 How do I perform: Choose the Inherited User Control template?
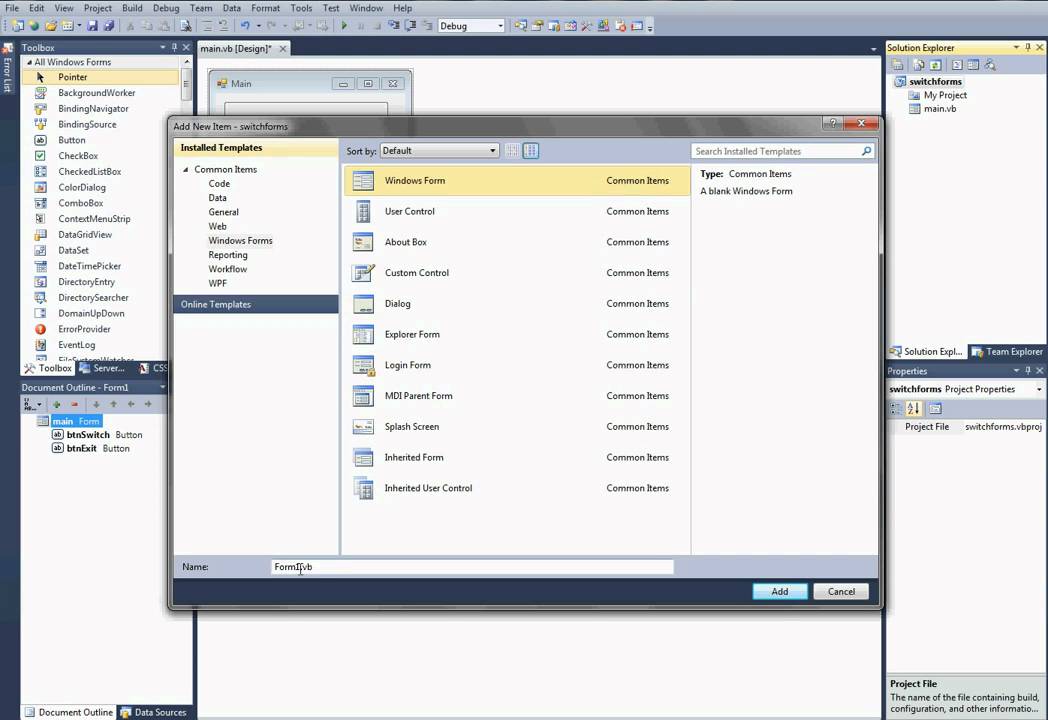click(517, 488)
